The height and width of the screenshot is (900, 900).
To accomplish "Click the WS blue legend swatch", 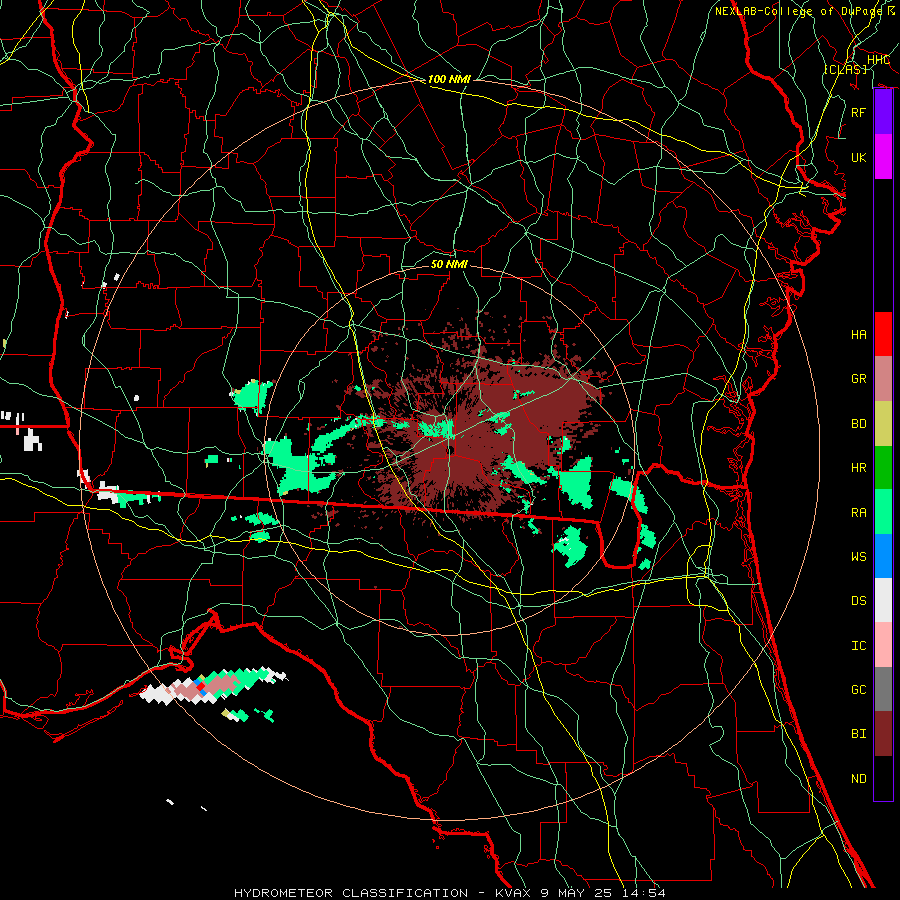I will (883, 556).
